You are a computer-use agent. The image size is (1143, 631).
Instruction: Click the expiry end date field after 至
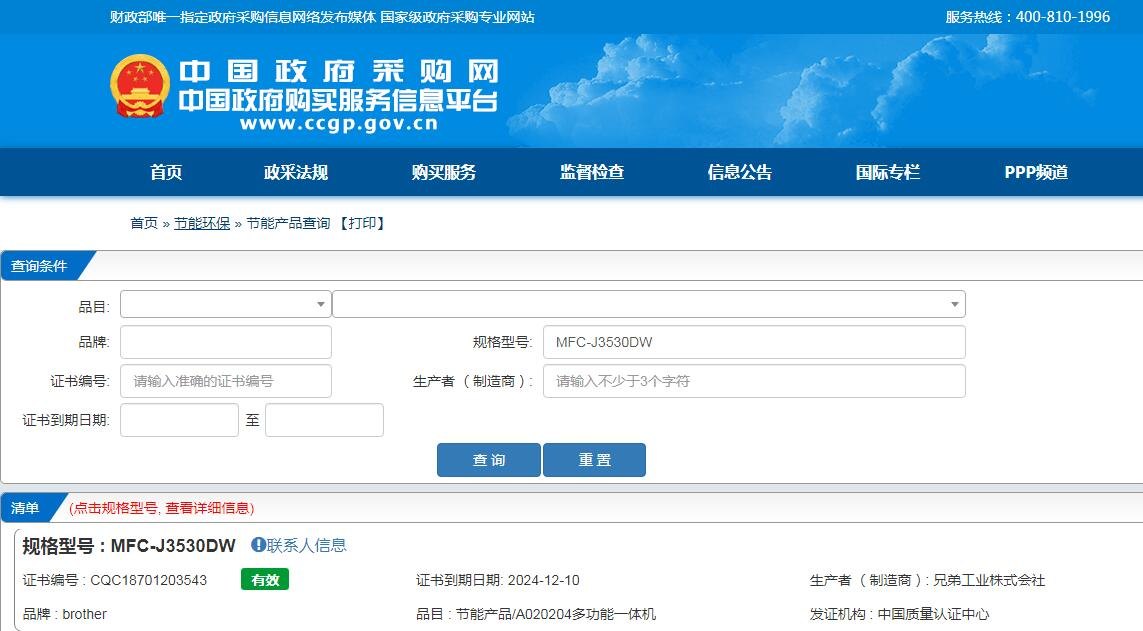(324, 420)
